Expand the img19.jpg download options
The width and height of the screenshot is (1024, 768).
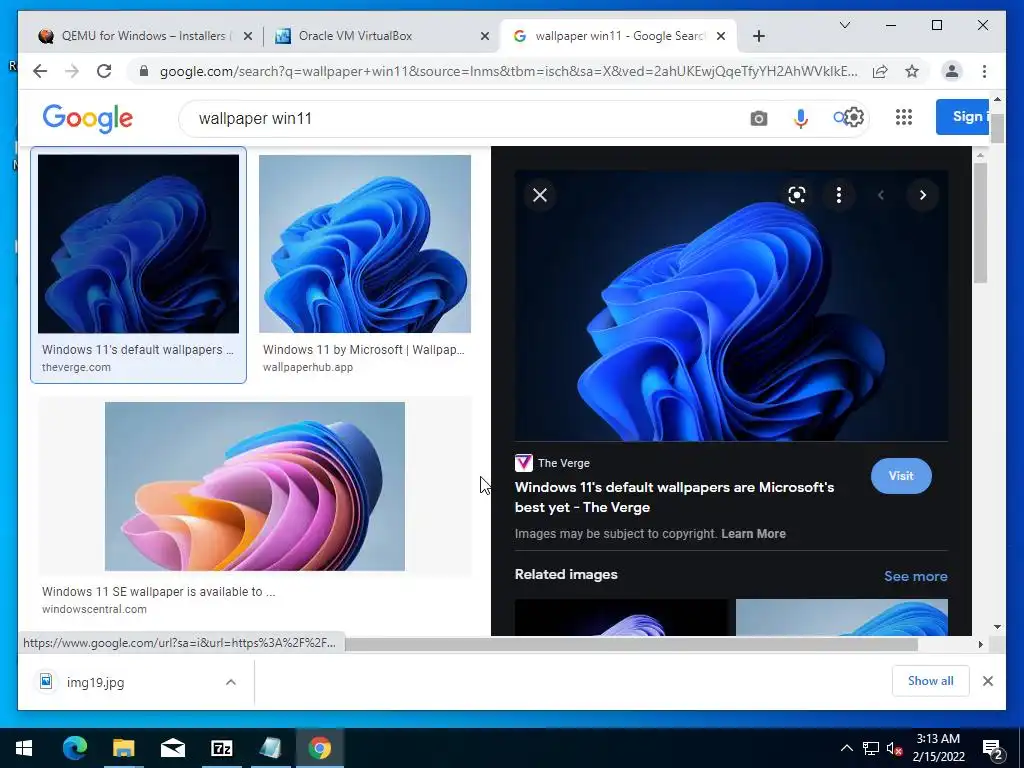point(231,682)
